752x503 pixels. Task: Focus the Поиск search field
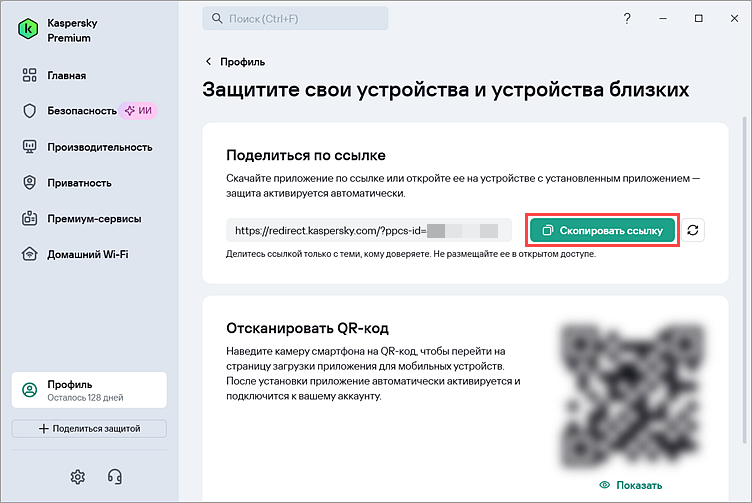point(295,19)
